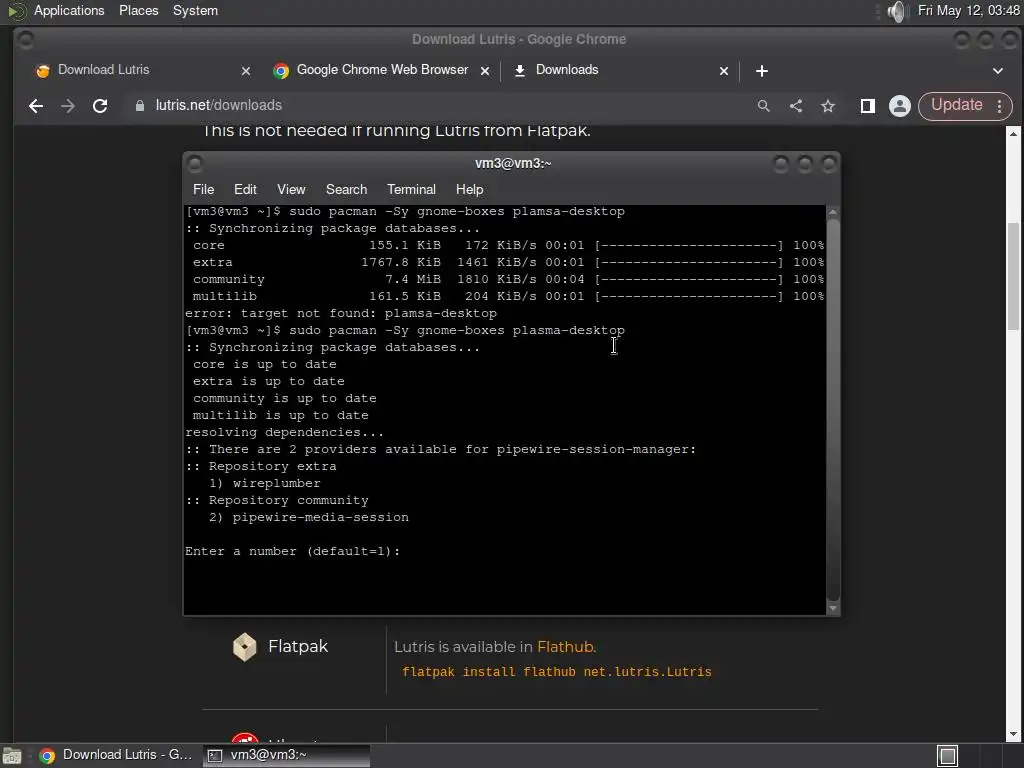The width and height of the screenshot is (1024, 768).
Task: Click the '1) wireplumber' line
Action: [x=264, y=483]
